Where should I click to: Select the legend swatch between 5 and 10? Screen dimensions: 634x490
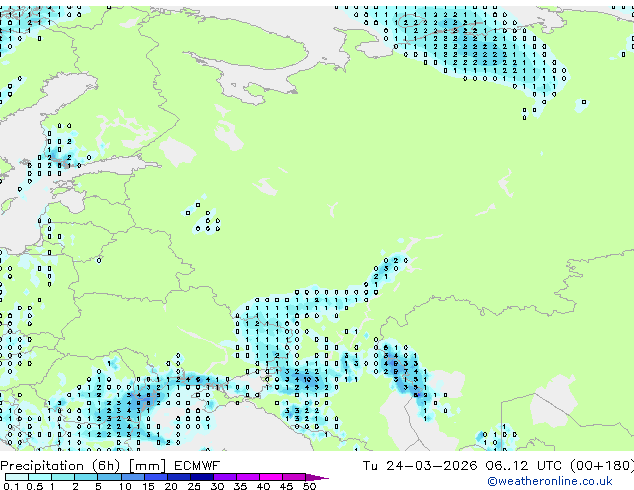pyautogui.click(x=110, y=477)
